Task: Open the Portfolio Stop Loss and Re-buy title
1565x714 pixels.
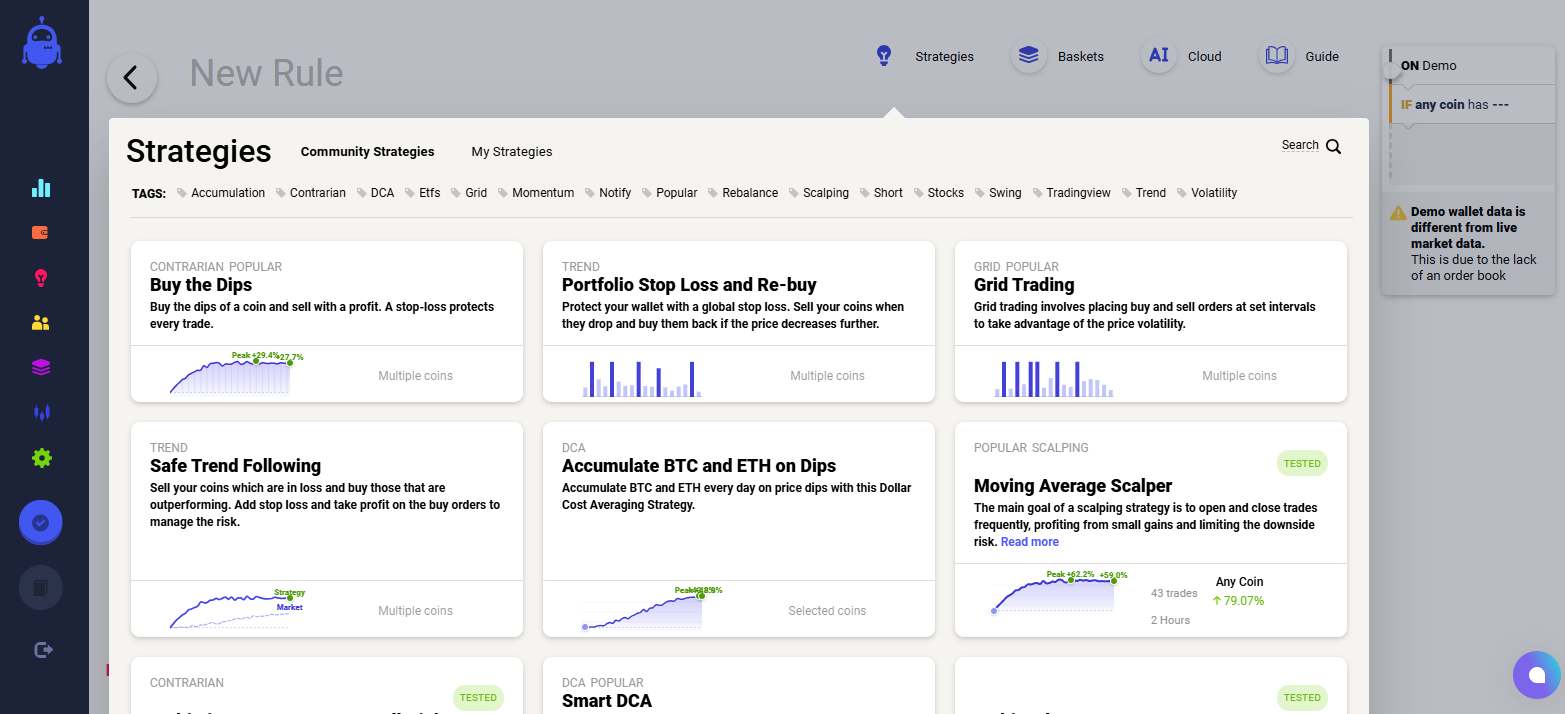Action: click(689, 285)
